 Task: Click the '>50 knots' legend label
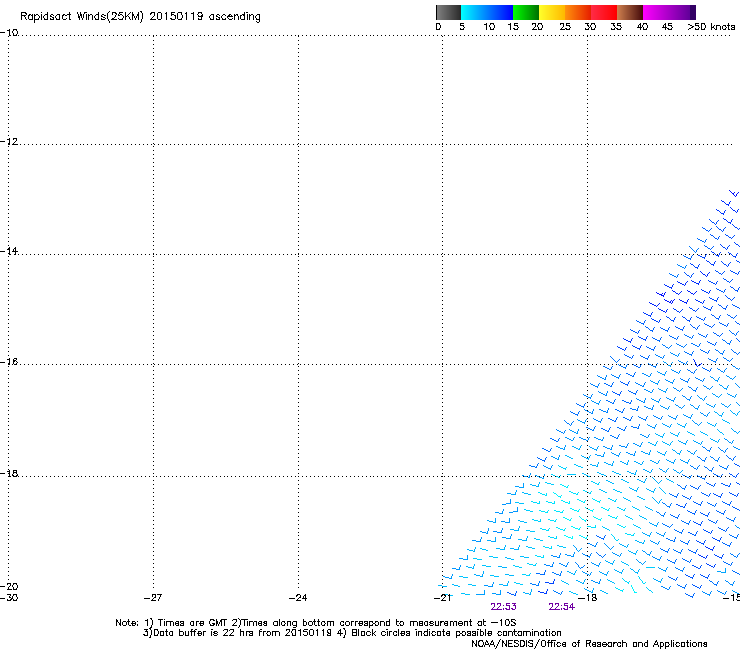[711, 26]
